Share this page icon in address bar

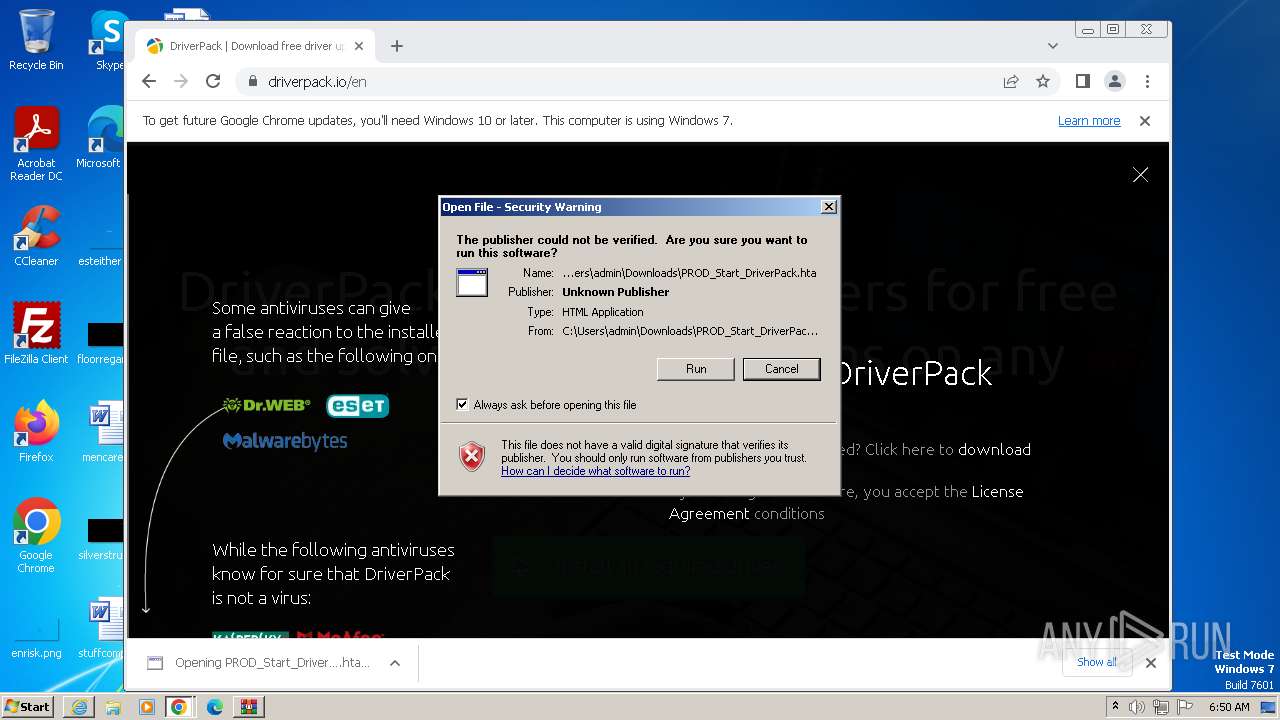click(x=1011, y=82)
